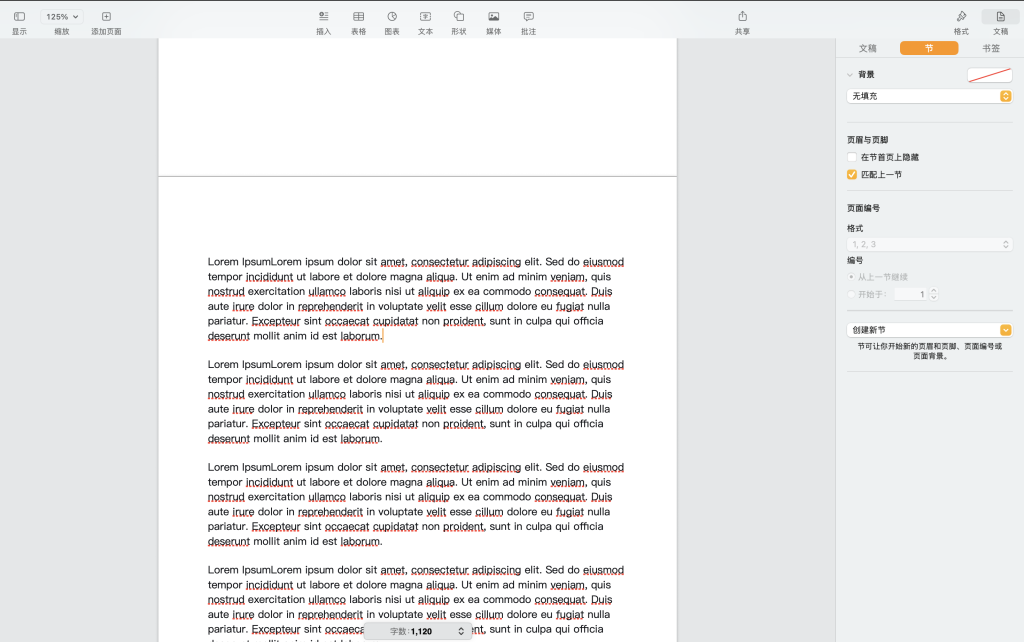Open the 125% zoom dropdown
The image size is (1024, 642).
(62, 17)
